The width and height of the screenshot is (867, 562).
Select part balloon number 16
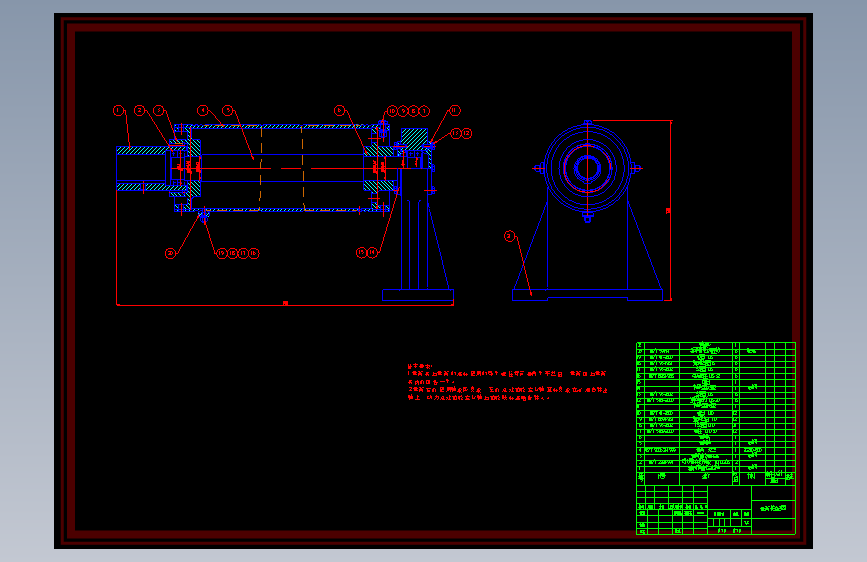(x=254, y=253)
